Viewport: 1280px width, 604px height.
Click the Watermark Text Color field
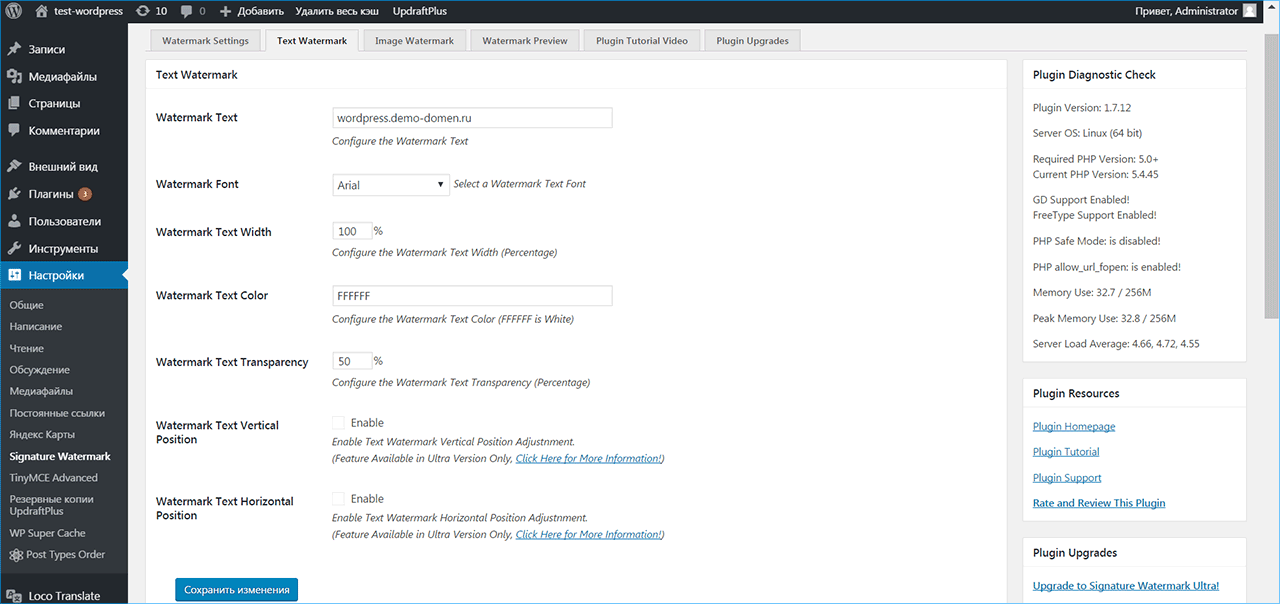(471, 296)
